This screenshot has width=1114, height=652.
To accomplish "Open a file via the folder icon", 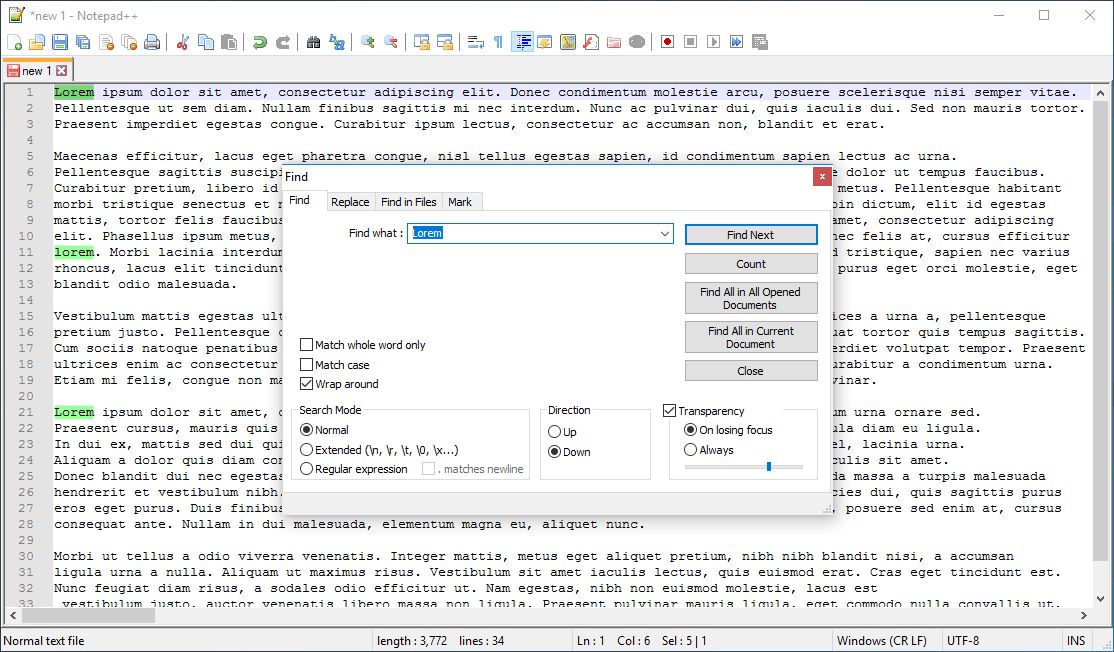I will click(x=37, y=43).
